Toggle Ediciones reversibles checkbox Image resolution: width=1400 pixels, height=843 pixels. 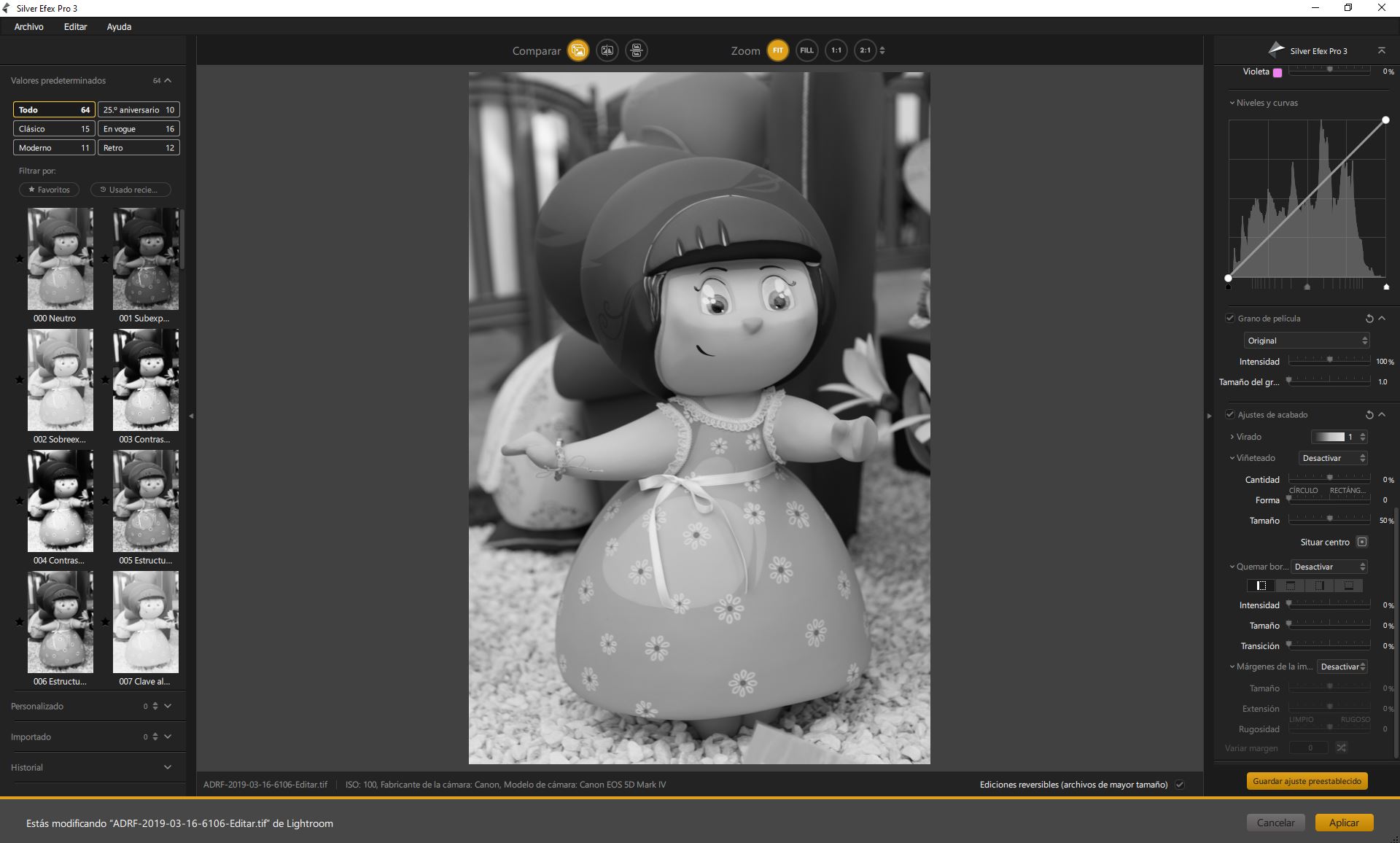pyautogui.click(x=1180, y=785)
